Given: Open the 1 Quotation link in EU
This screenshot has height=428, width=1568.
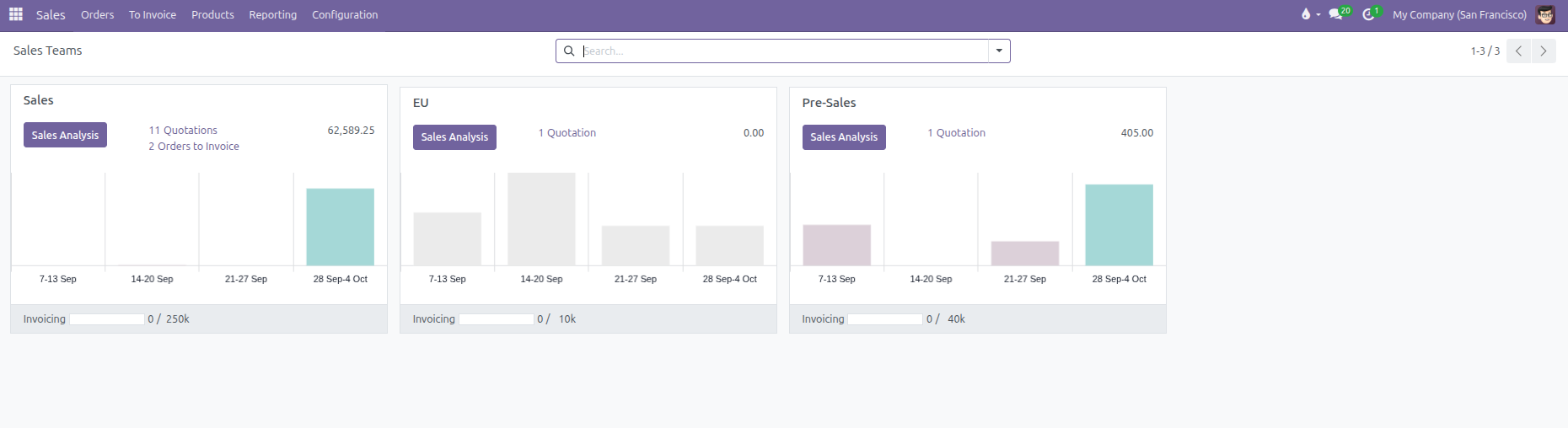Looking at the screenshot, I should (567, 133).
